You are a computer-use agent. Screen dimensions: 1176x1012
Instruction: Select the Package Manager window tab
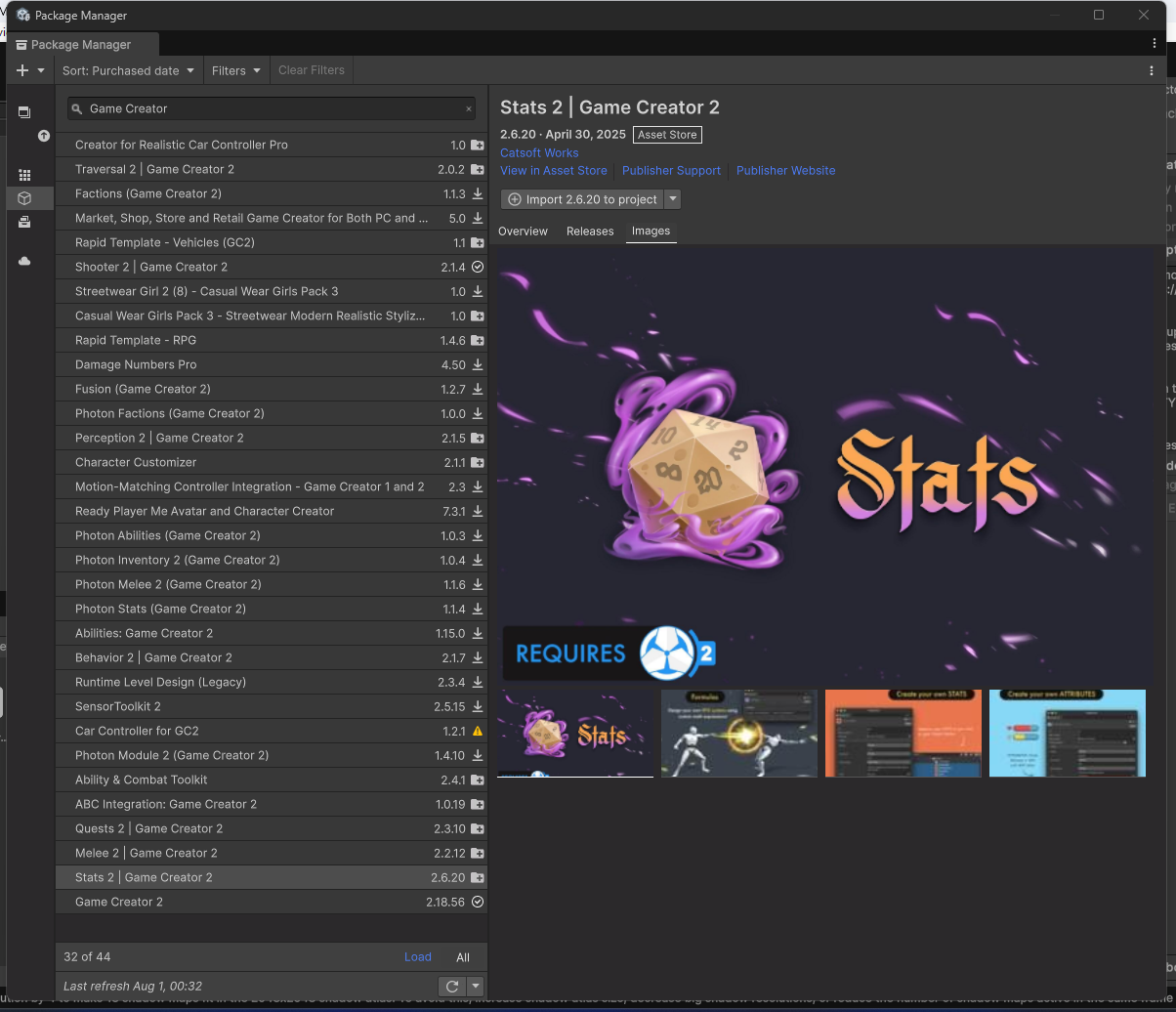pyautogui.click(x=81, y=44)
